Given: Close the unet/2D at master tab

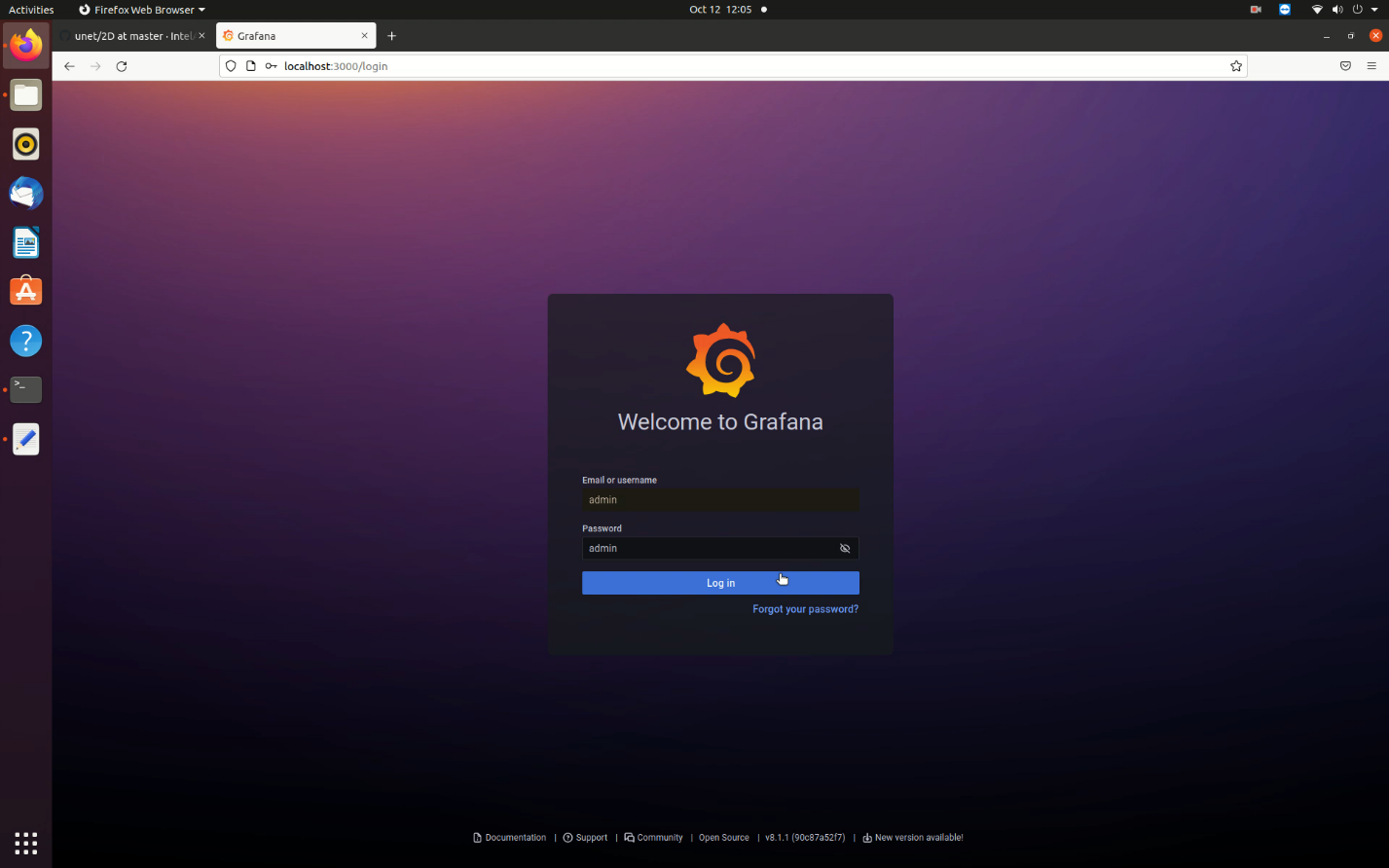Looking at the screenshot, I should coord(201,36).
